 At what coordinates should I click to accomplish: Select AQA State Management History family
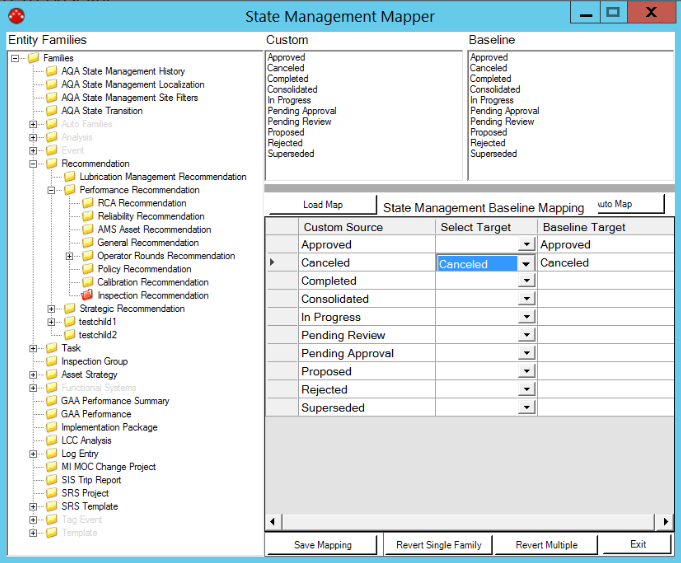click(123, 71)
